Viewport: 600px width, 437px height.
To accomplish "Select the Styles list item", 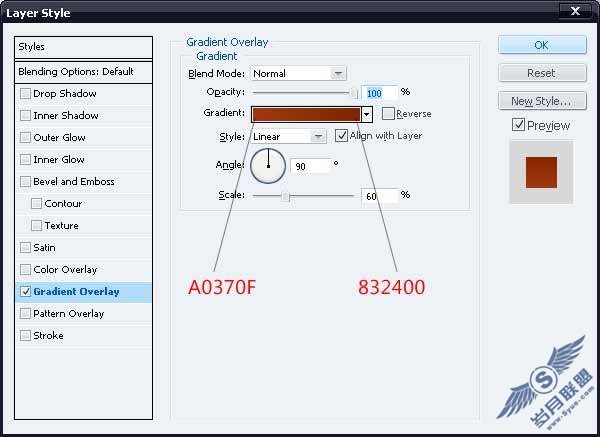I will (x=83, y=47).
